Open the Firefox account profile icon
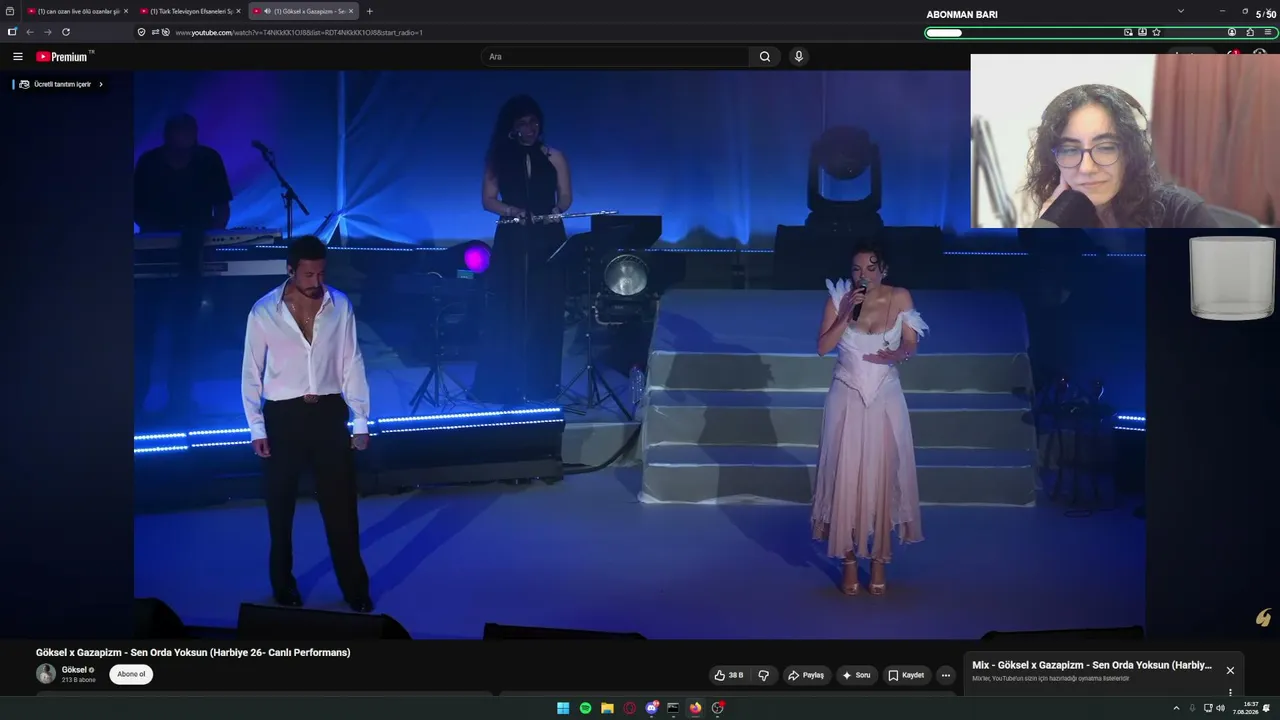 point(1232,32)
